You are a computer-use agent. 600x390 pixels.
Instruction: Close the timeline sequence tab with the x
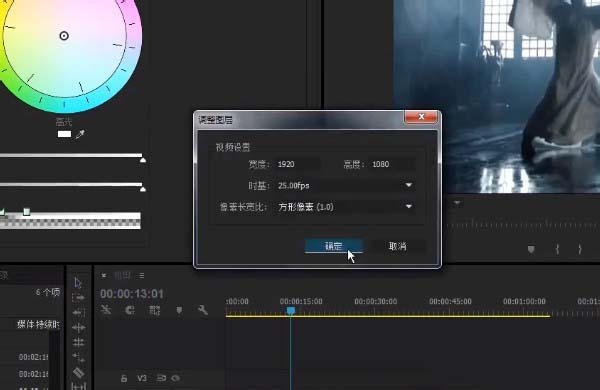click(104, 276)
